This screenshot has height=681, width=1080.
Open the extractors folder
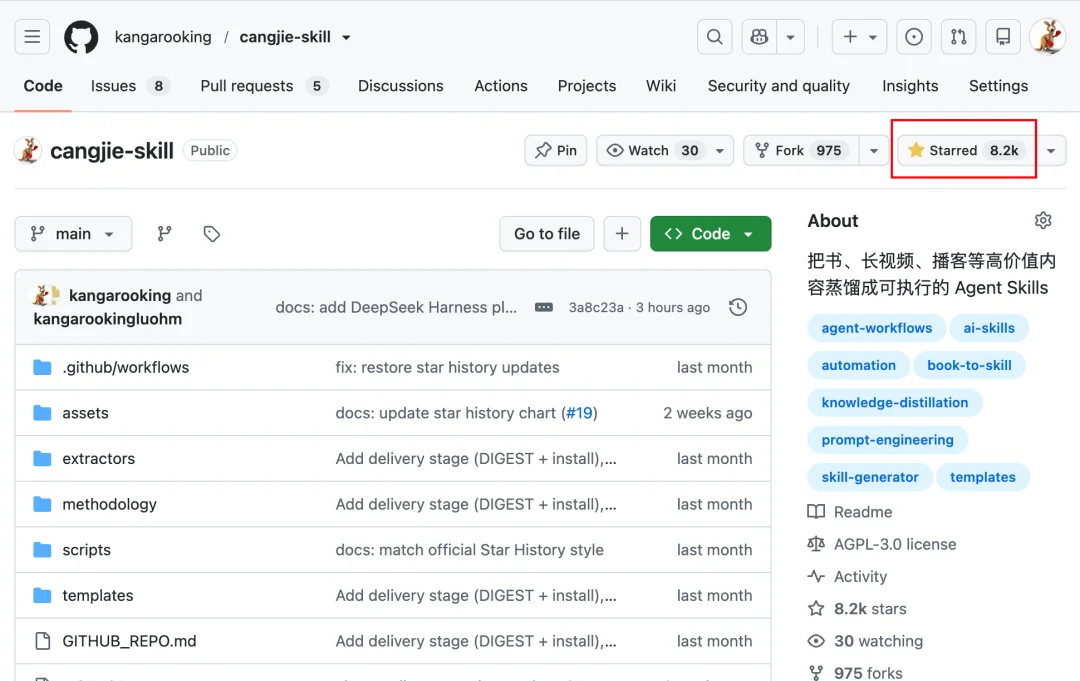coord(98,459)
